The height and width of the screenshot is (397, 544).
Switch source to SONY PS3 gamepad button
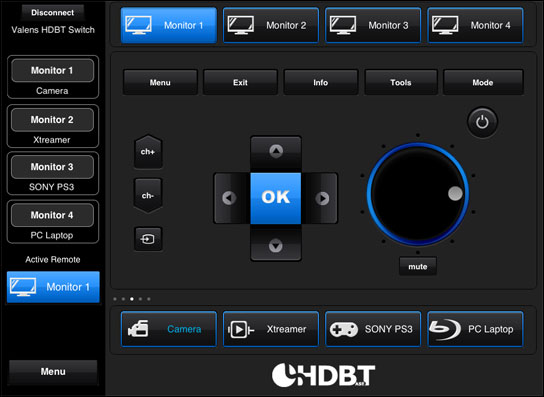[373, 329]
